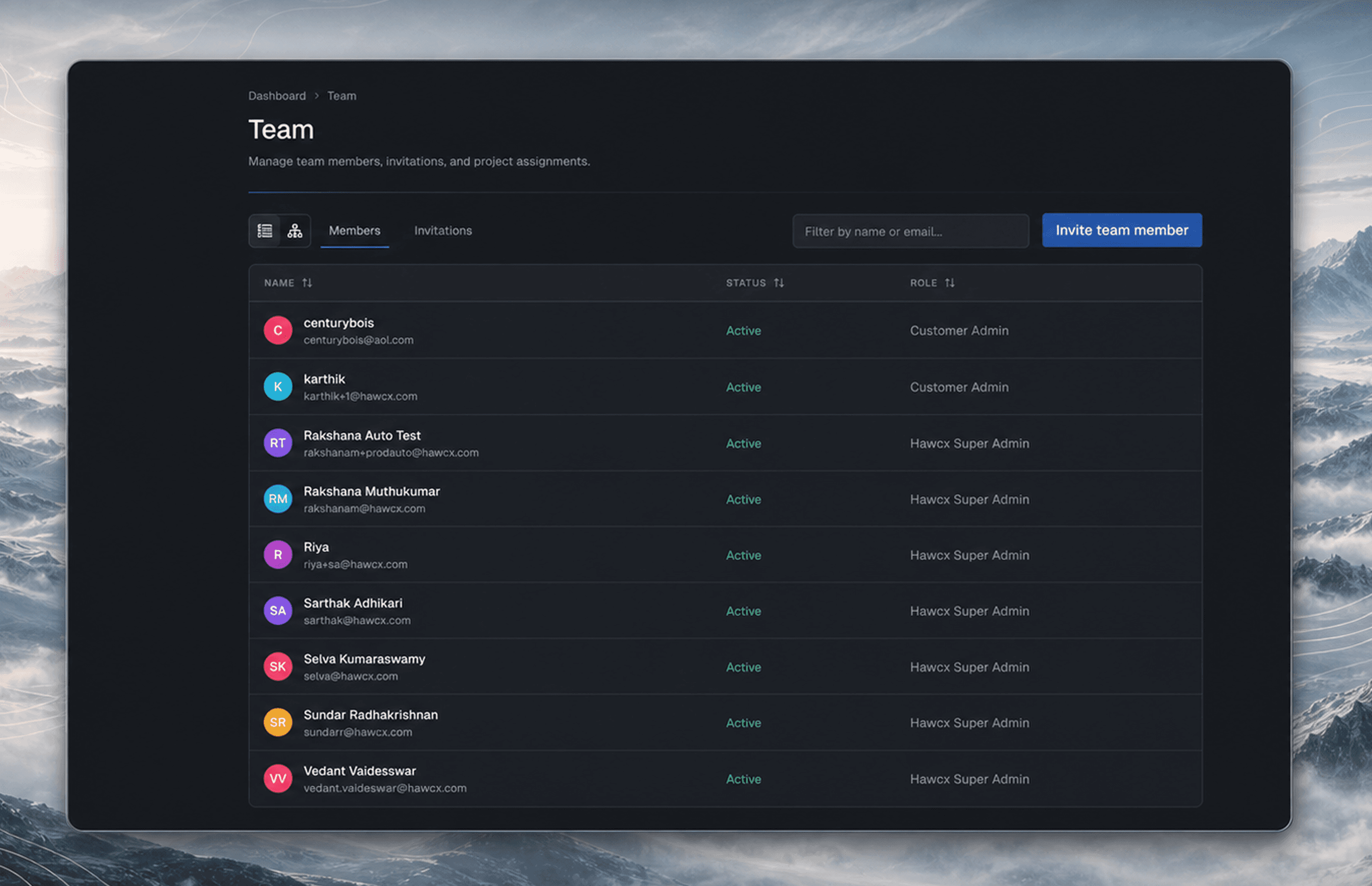
Task: Switch to list view icon
Action: tap(265, 231)
